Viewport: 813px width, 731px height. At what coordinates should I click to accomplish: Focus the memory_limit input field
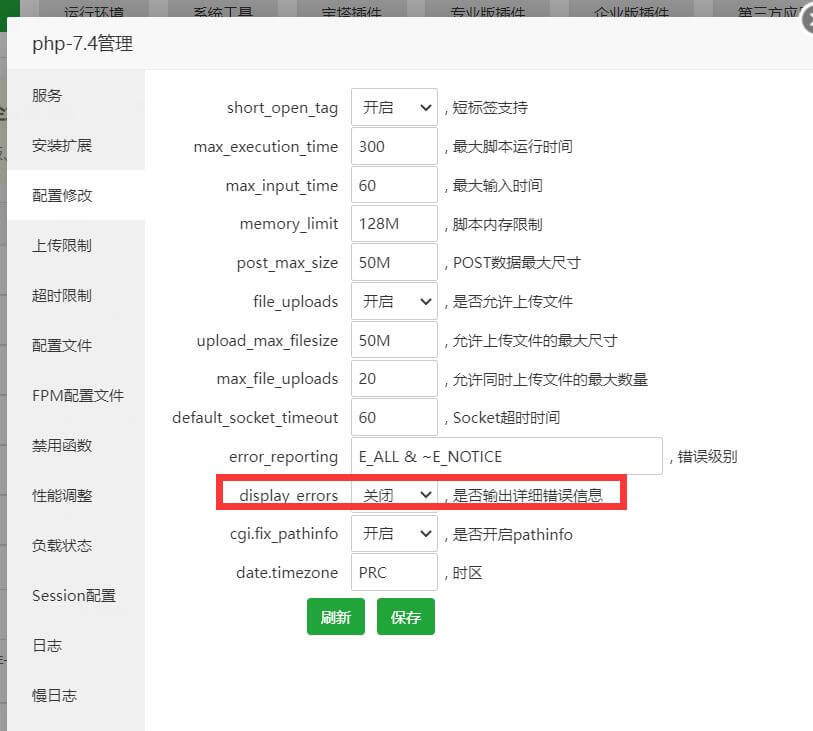394,224
